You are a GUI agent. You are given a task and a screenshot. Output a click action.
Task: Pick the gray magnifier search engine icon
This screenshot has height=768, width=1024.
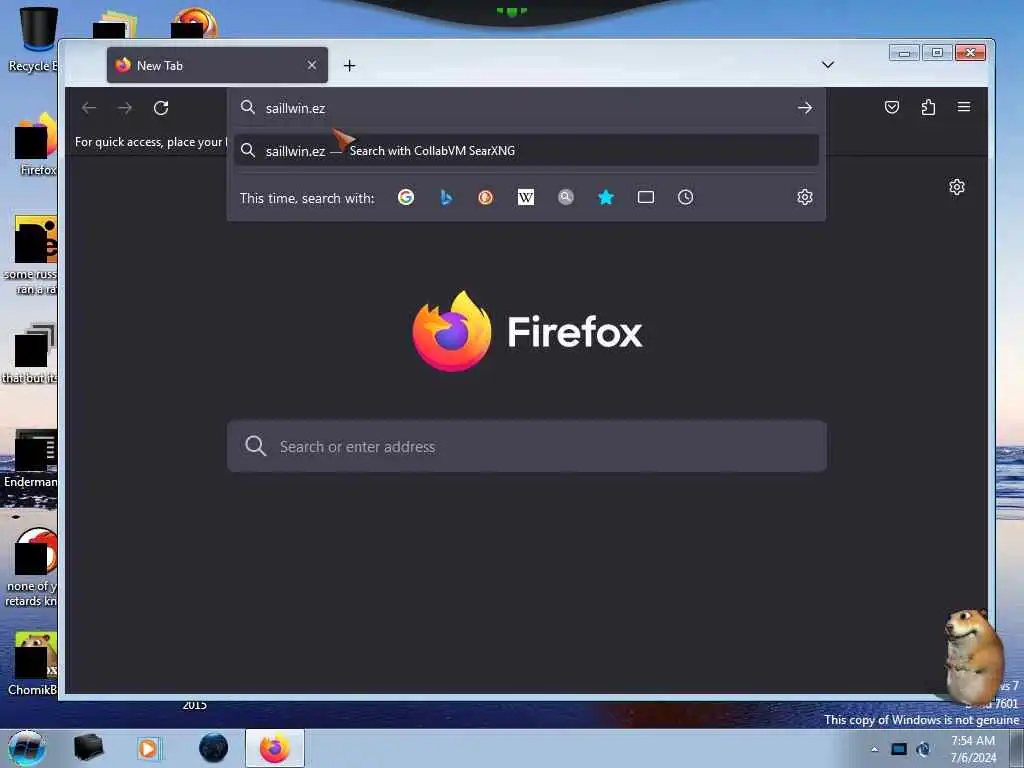point(566,197)
